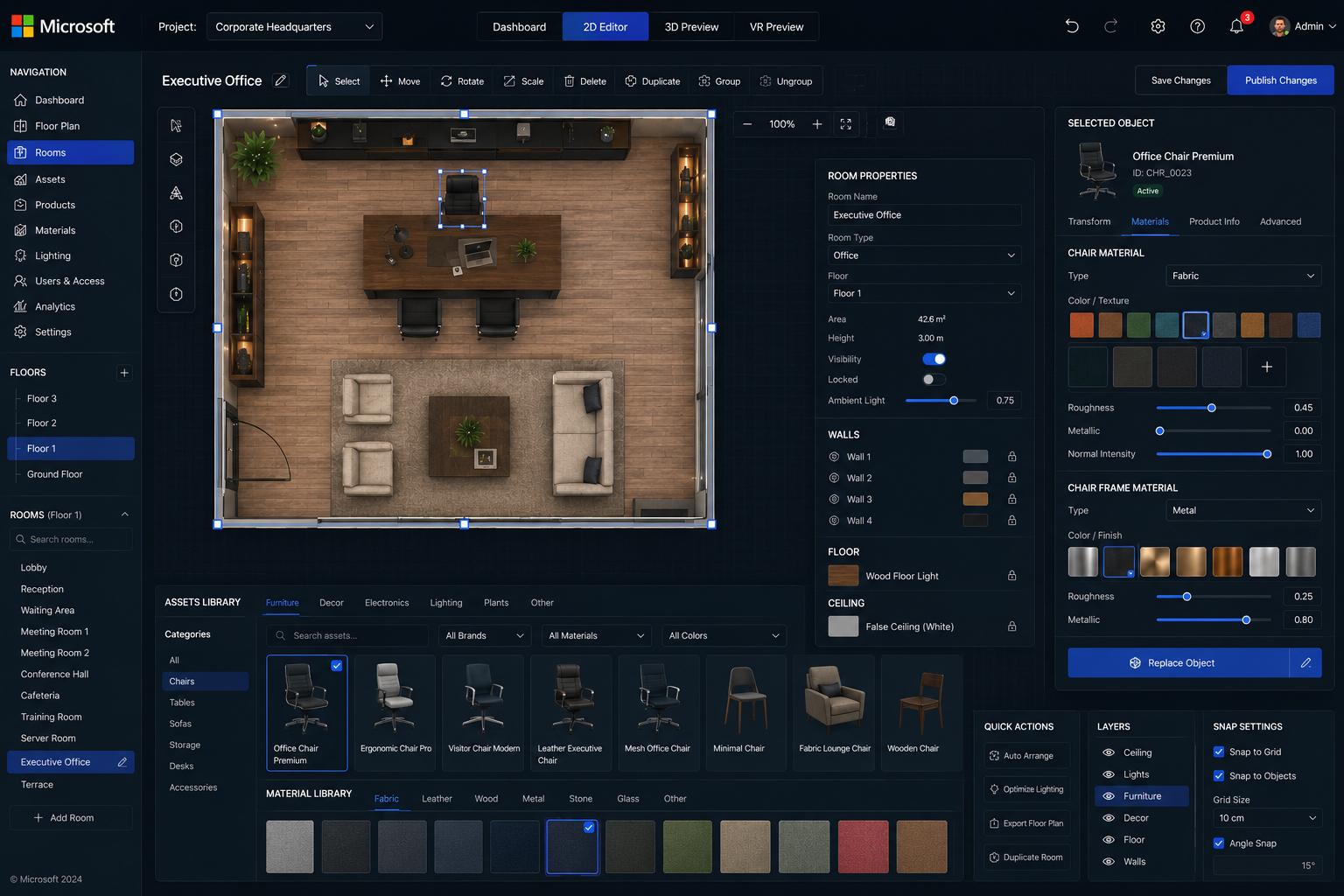Click the Replace Object button

1178,663
